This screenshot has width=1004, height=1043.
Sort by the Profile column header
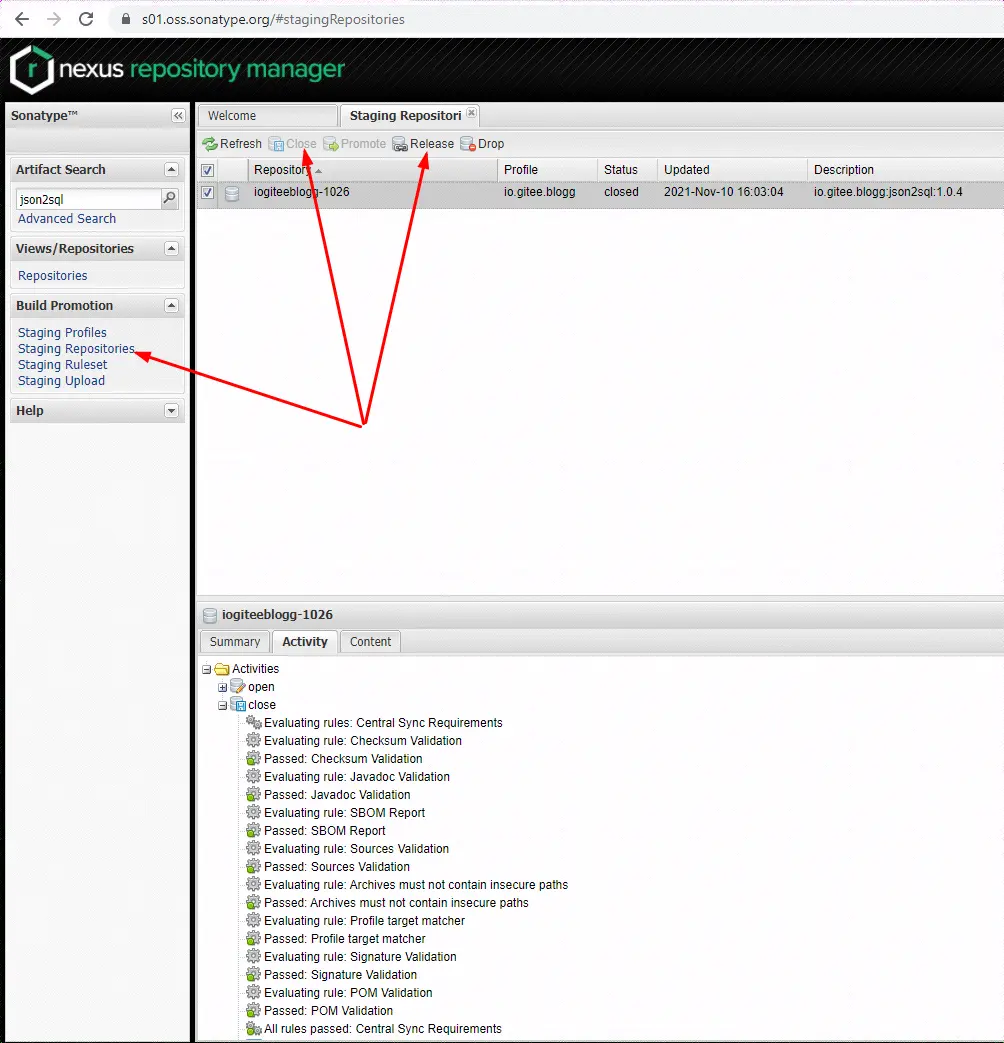pos(548,170)
